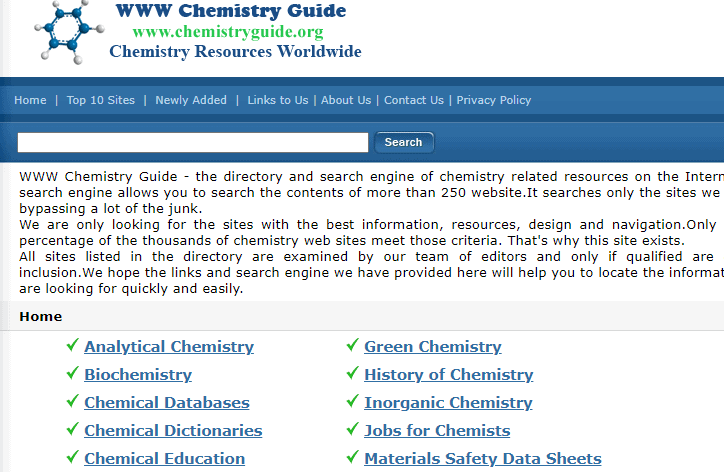Image resolution: width=724 pixels, height=472 pixels.
Task: Click checkmark icon beside Green Chemistry
Action: coord(353,345)
